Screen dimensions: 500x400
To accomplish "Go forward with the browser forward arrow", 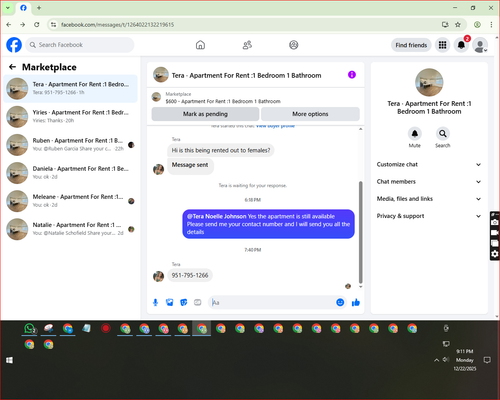I will point(22,25).
